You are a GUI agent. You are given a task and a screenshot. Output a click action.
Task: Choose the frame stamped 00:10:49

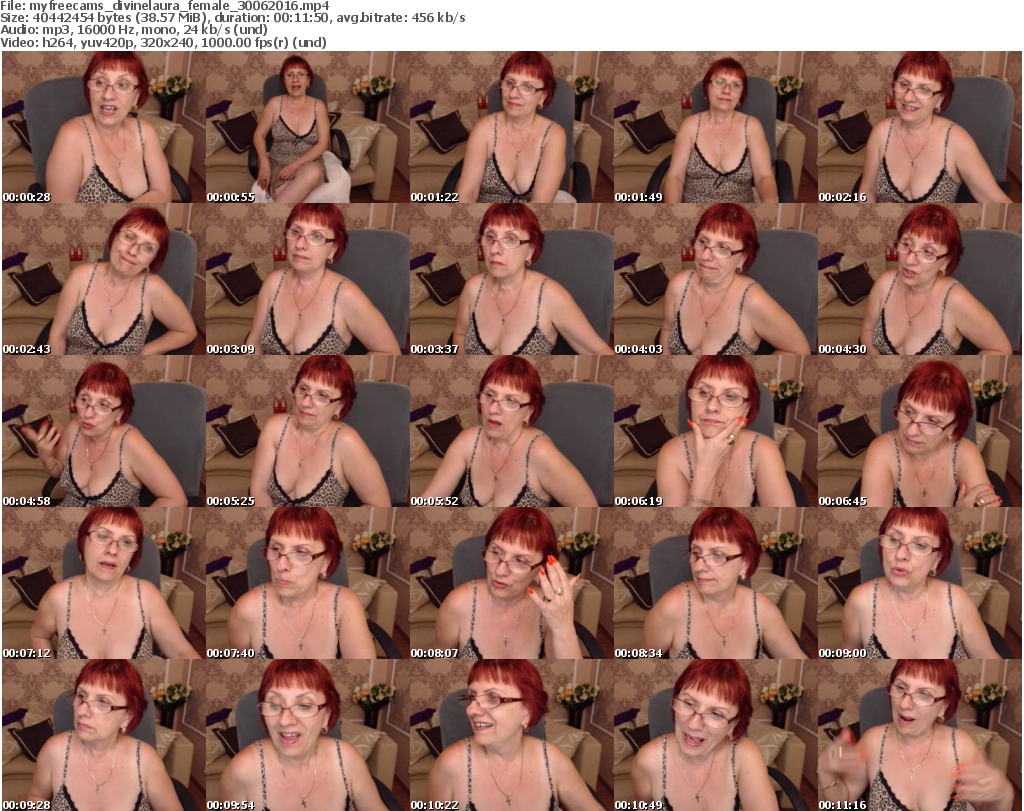[x=716, y=735]
